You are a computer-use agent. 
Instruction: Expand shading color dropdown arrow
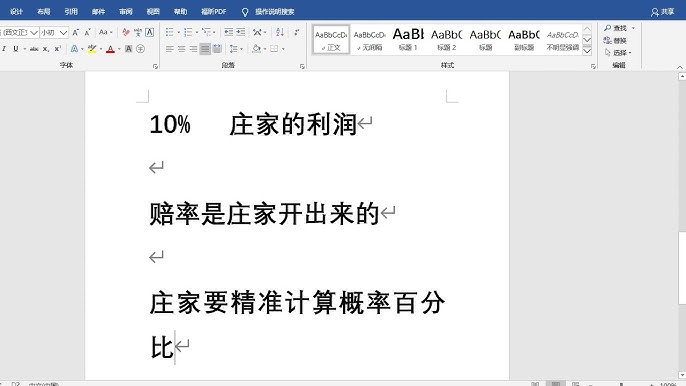265,49
